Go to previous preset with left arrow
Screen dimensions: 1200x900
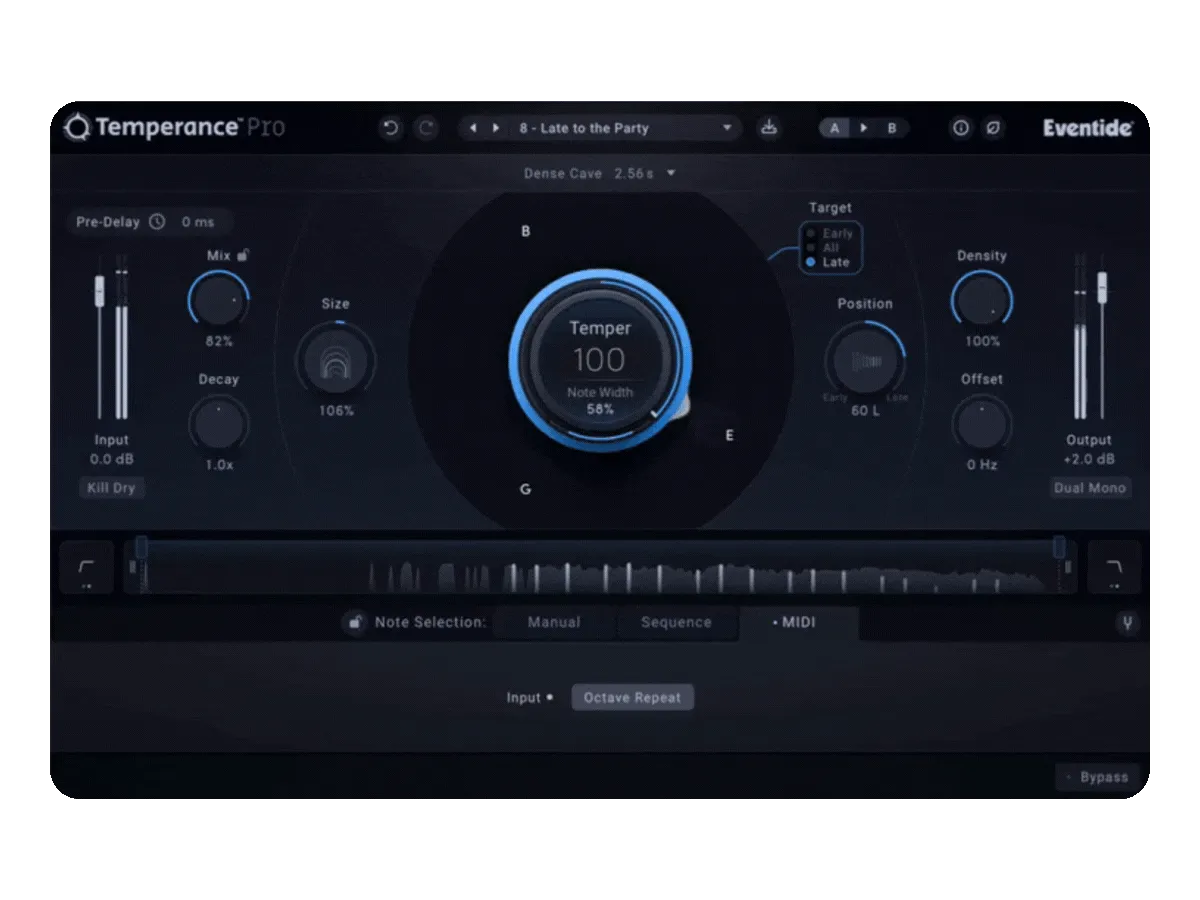tap(473, 128)
